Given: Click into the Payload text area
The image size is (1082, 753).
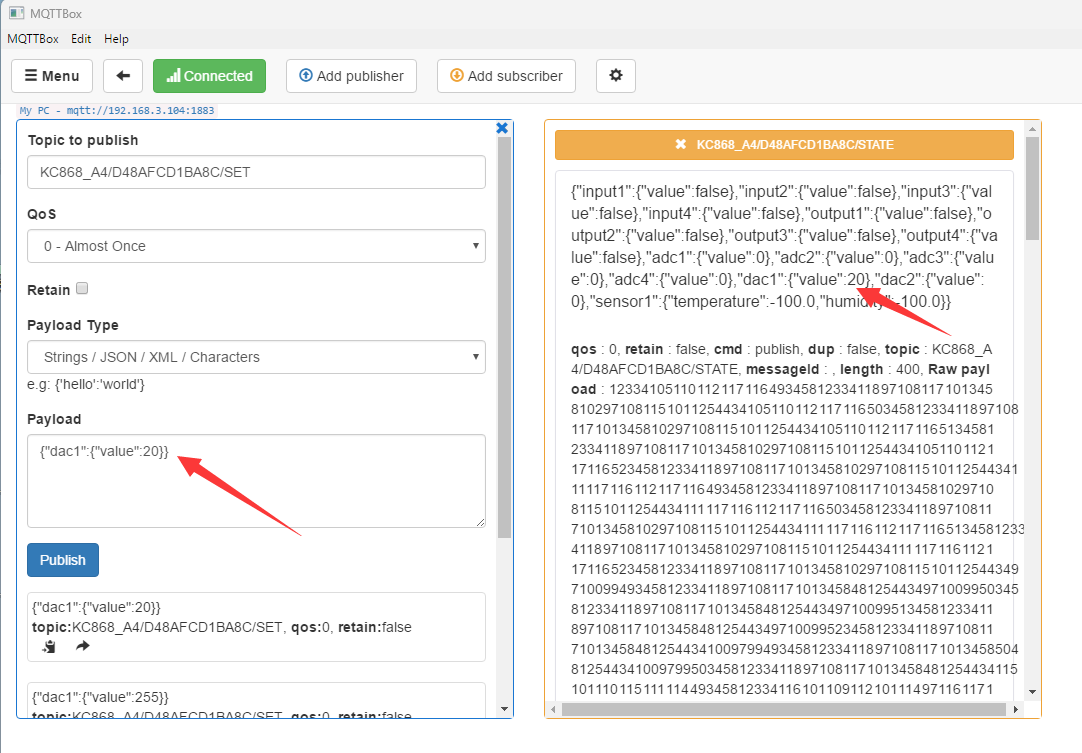Looking at the screenshot, I should (256, 480).
